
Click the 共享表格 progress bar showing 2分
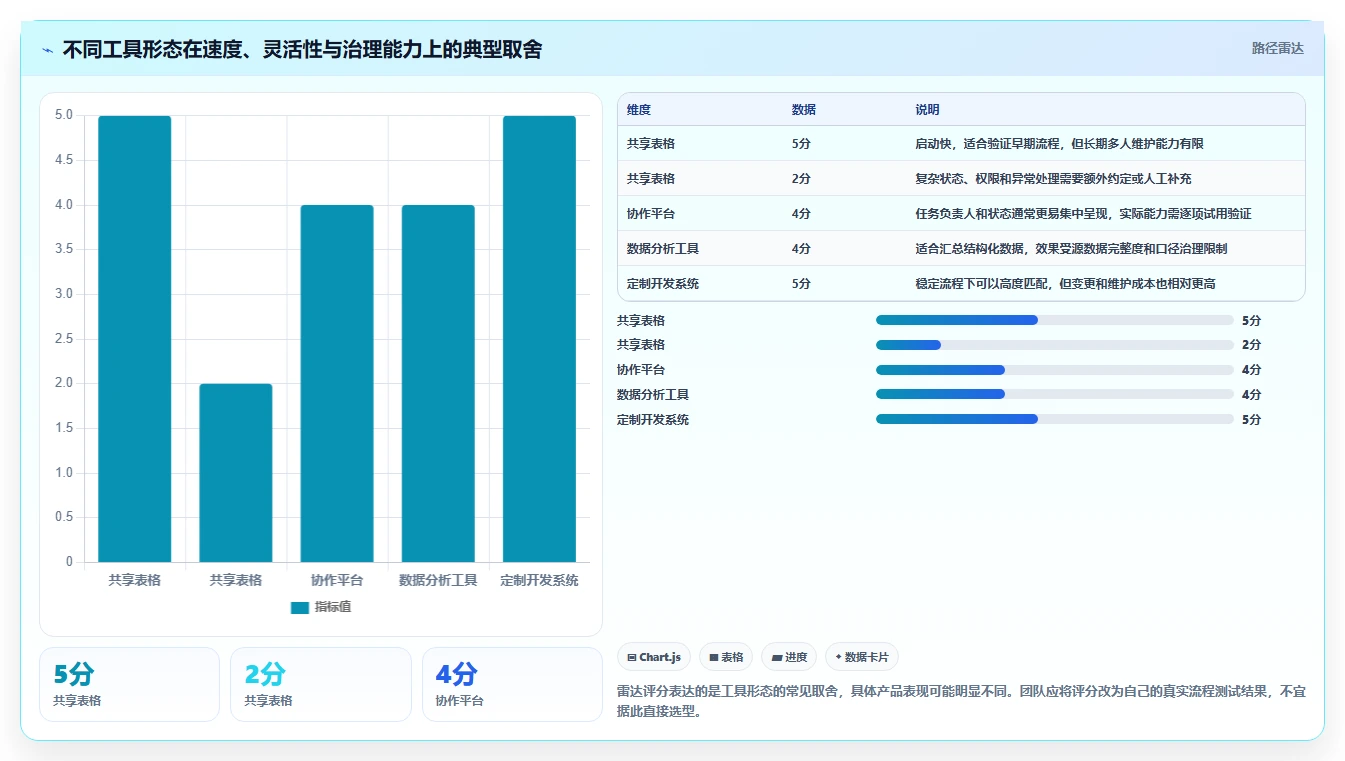[1054, 345]
